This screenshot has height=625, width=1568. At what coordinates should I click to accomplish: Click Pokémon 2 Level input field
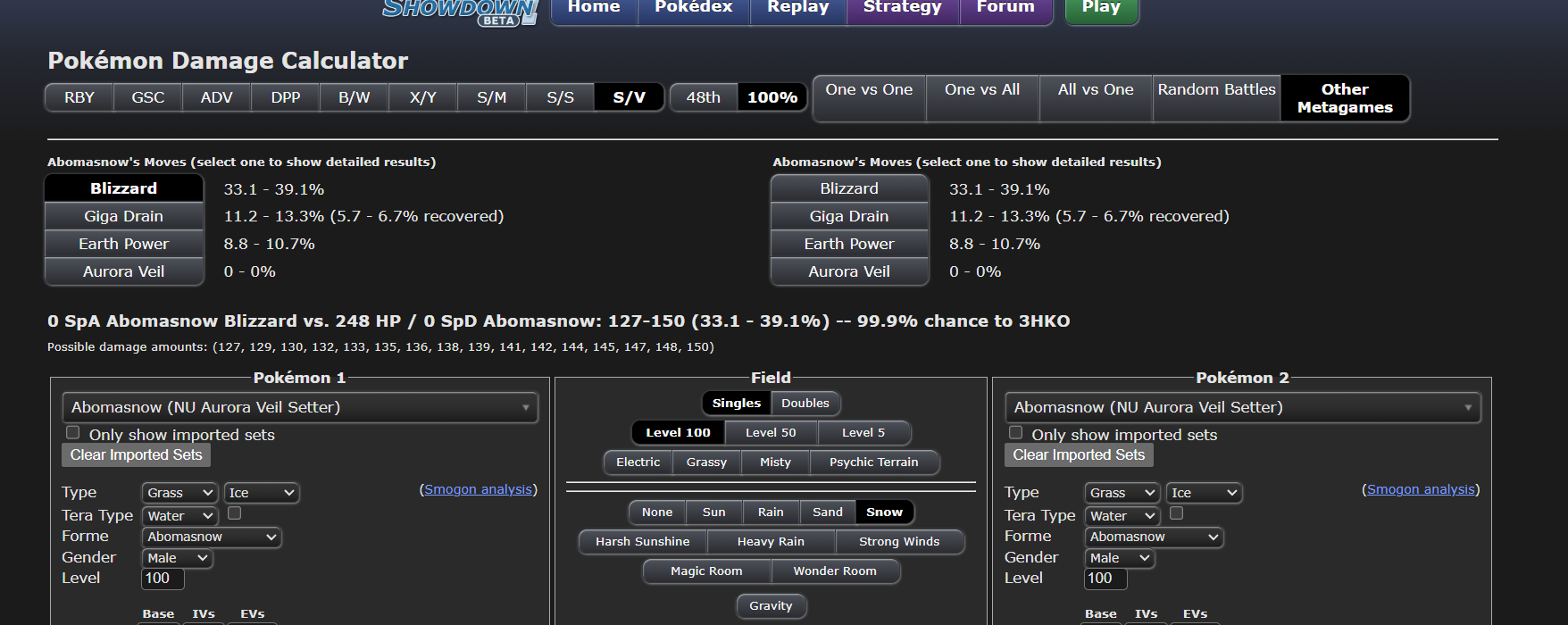(x=1105, y=579)
